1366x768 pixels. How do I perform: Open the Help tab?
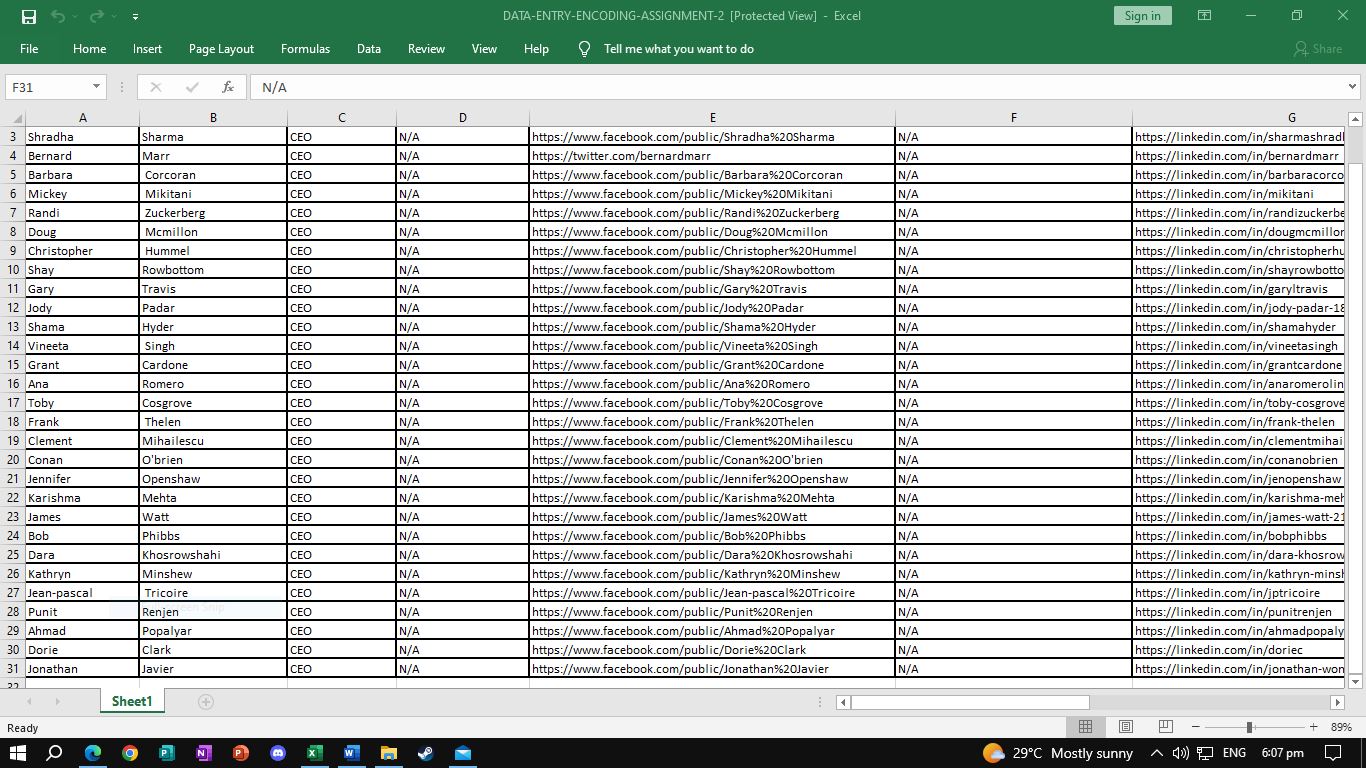tap(536, 49)
